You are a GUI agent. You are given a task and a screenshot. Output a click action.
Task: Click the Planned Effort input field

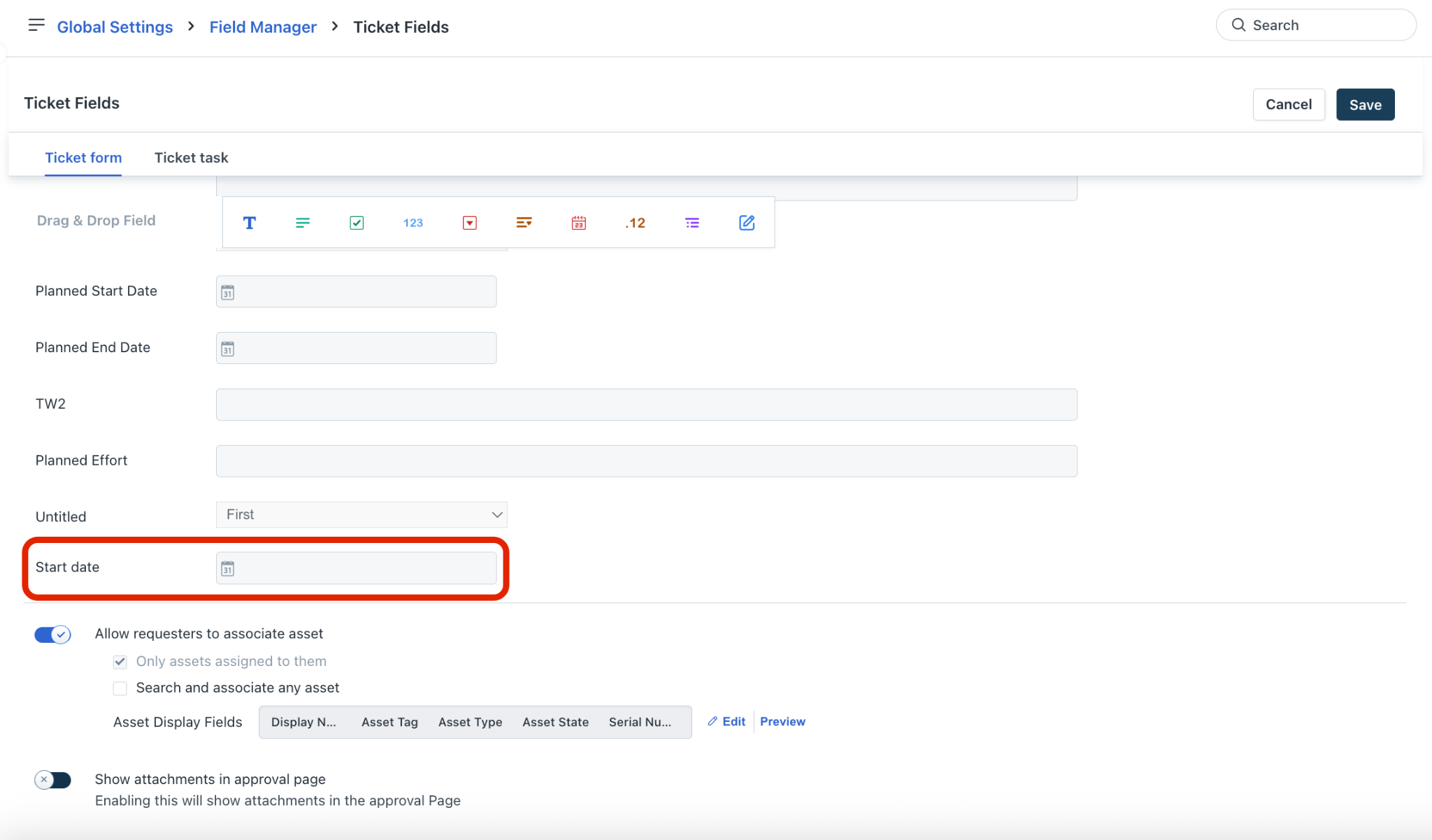(x=646, y=461)
